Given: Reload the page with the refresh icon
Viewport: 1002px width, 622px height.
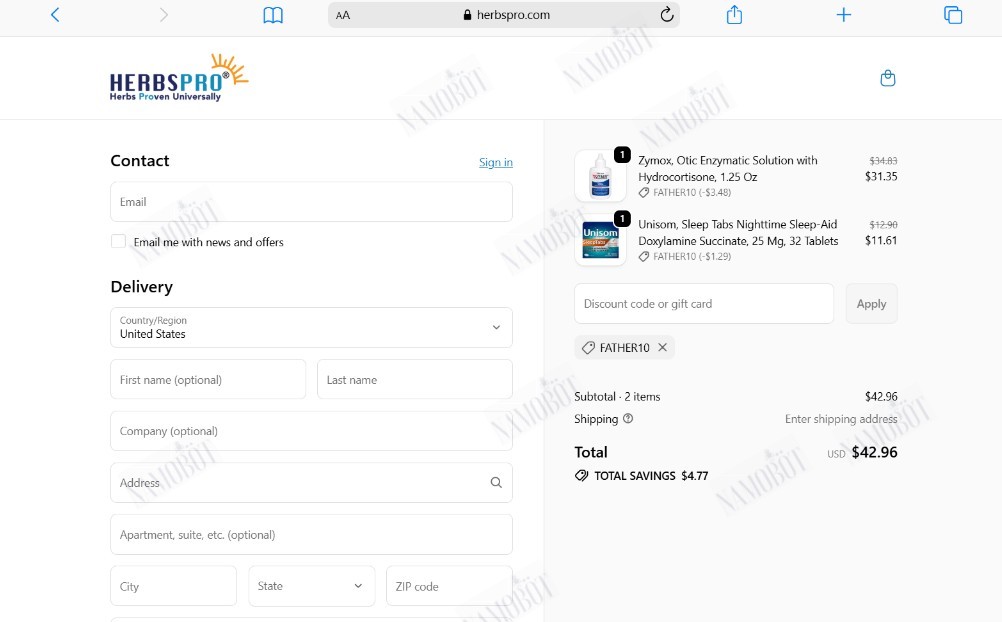Looking at the screenshot, I should pyautogui.click(x=667, y=15).
